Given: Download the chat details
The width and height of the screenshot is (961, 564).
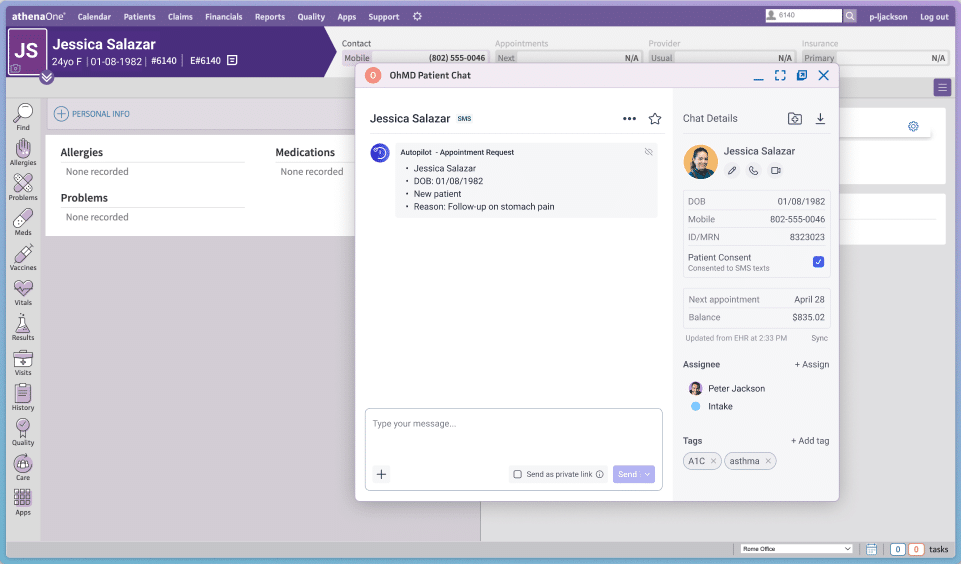Looking at the screenshot, I should 820,119.
